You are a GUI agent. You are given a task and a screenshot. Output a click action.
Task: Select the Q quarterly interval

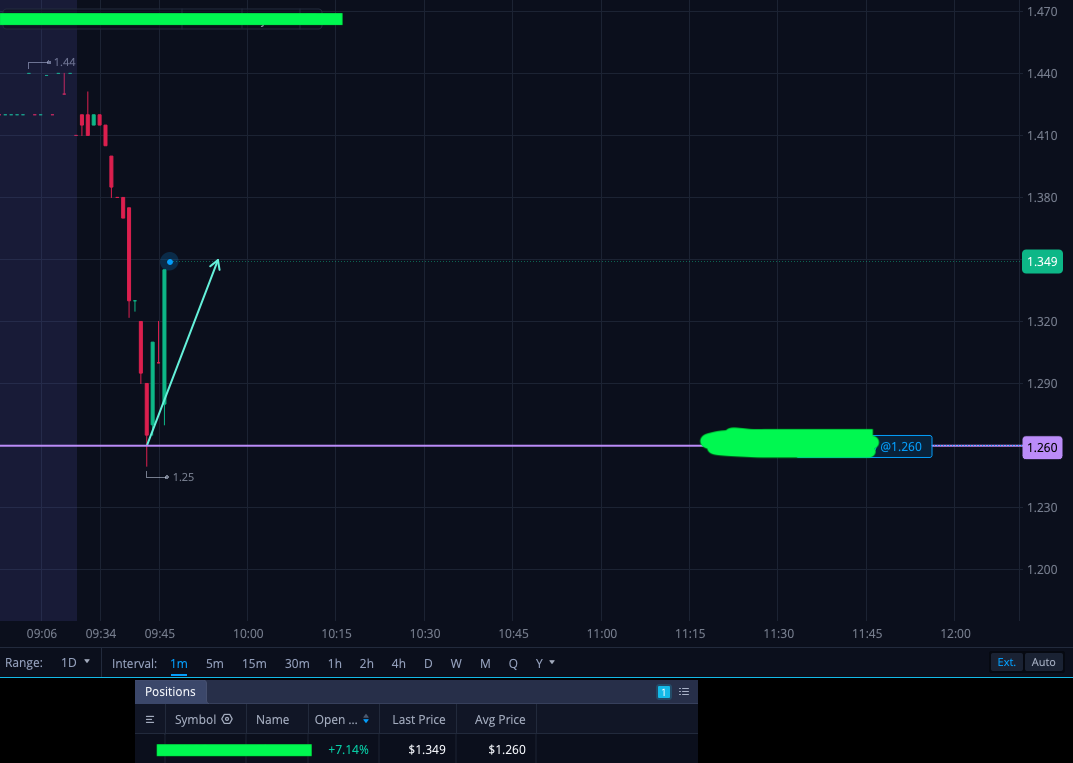[513, 663]
